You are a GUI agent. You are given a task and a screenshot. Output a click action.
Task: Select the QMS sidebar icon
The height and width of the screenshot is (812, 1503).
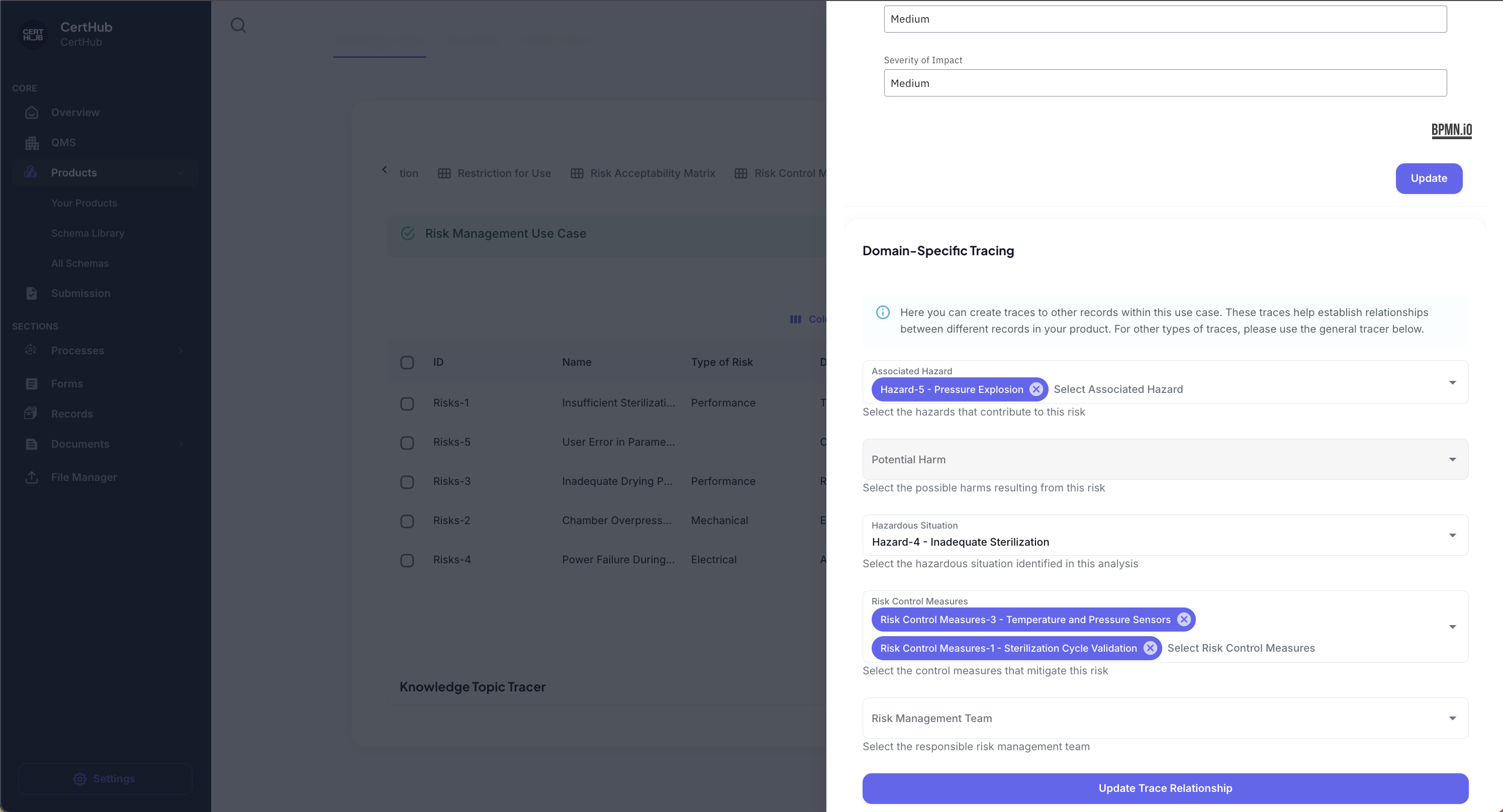32,142
